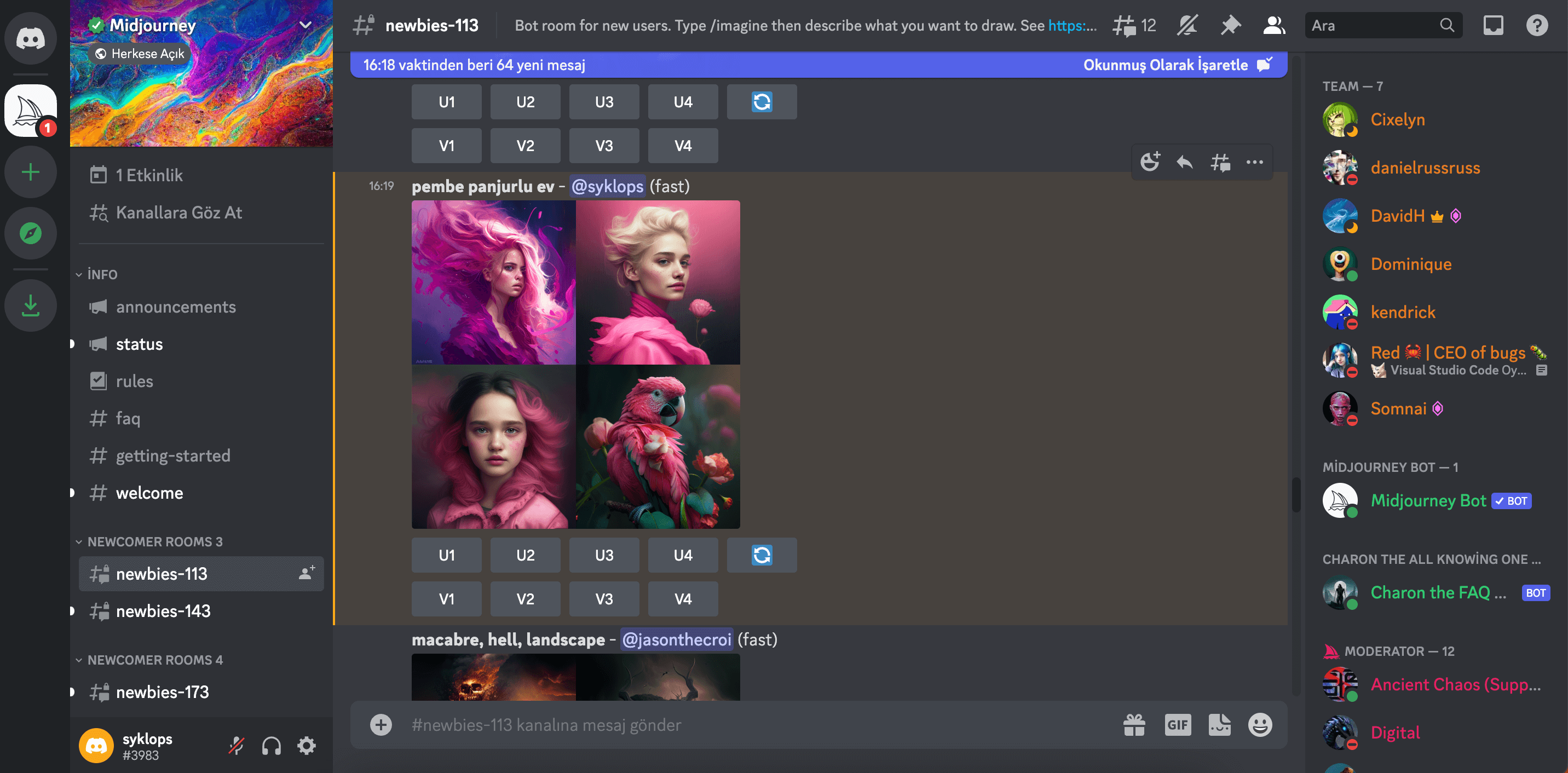This screenshot has height=773, width=1568.
Task: Open the announcements channel
Action: pos(201,307)
